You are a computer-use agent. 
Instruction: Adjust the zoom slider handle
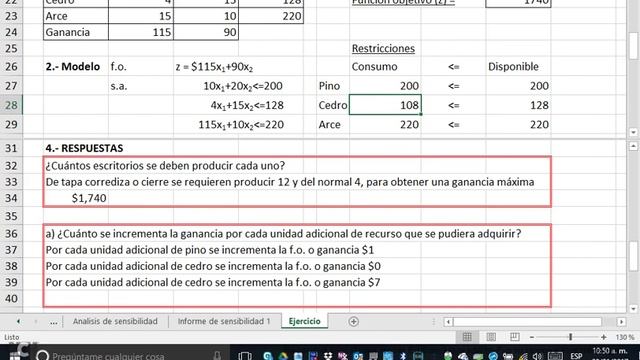tap(571, 337)
